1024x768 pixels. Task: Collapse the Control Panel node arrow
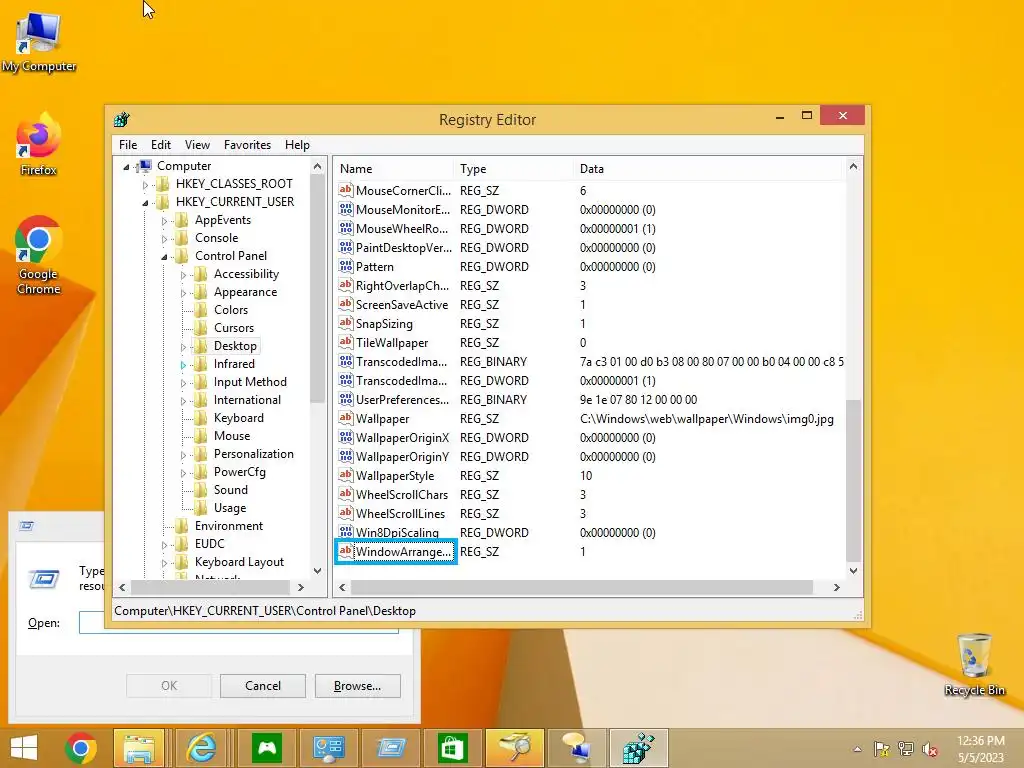tap(164, 257)
